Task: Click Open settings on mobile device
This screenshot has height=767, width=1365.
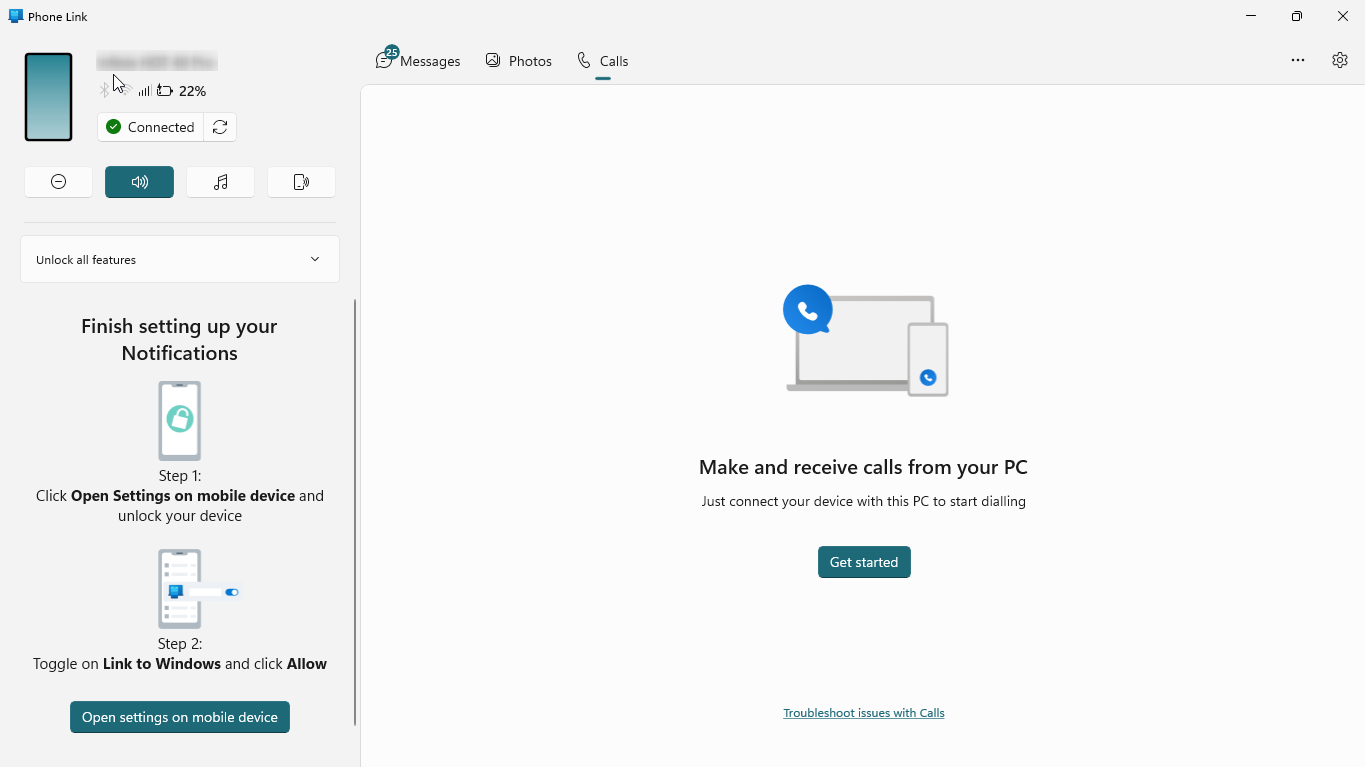Action: (179, 717)
